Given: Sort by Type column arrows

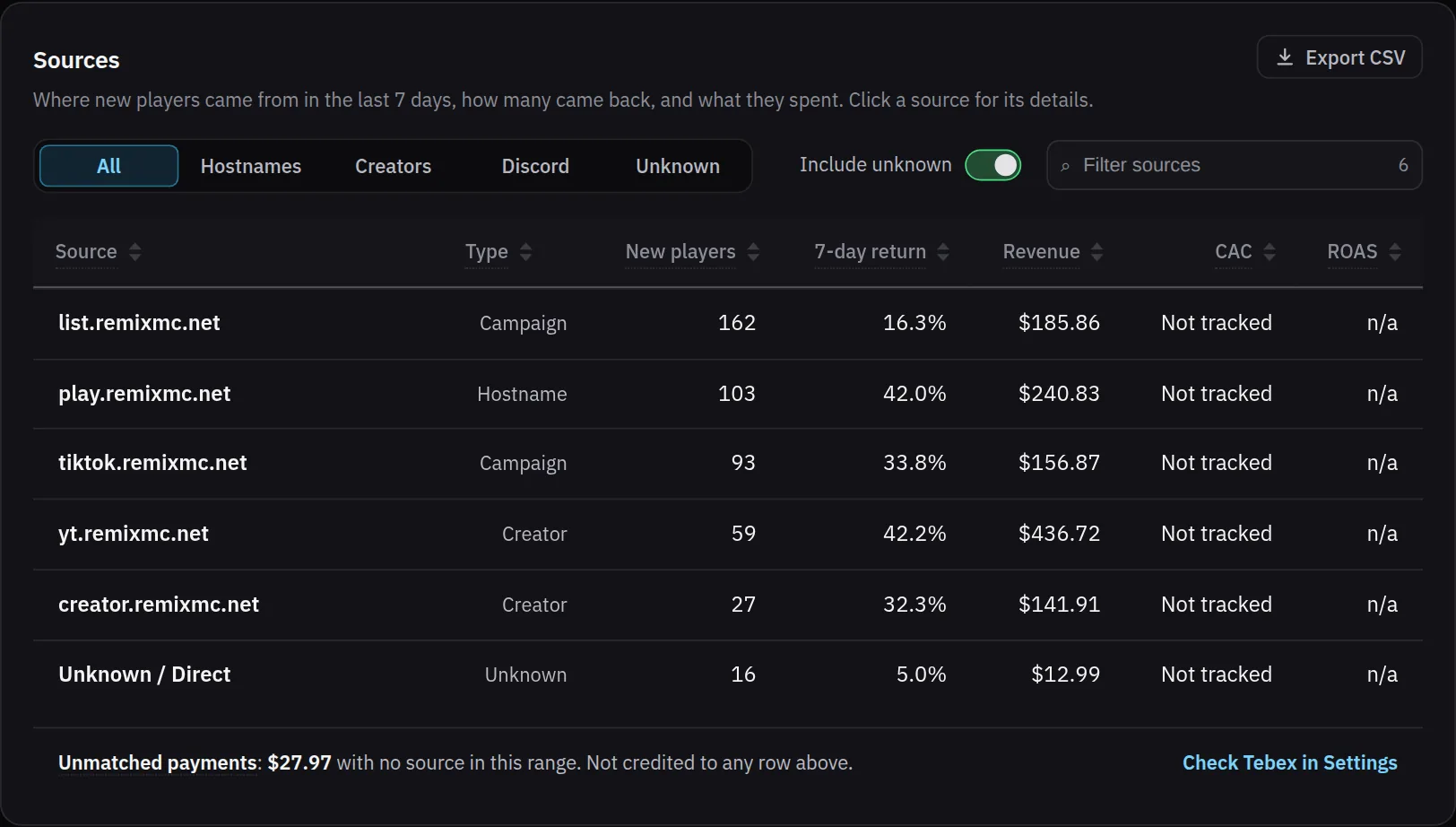Looking at the screenshot, I should pyautogui.click(x=526, y=252).
